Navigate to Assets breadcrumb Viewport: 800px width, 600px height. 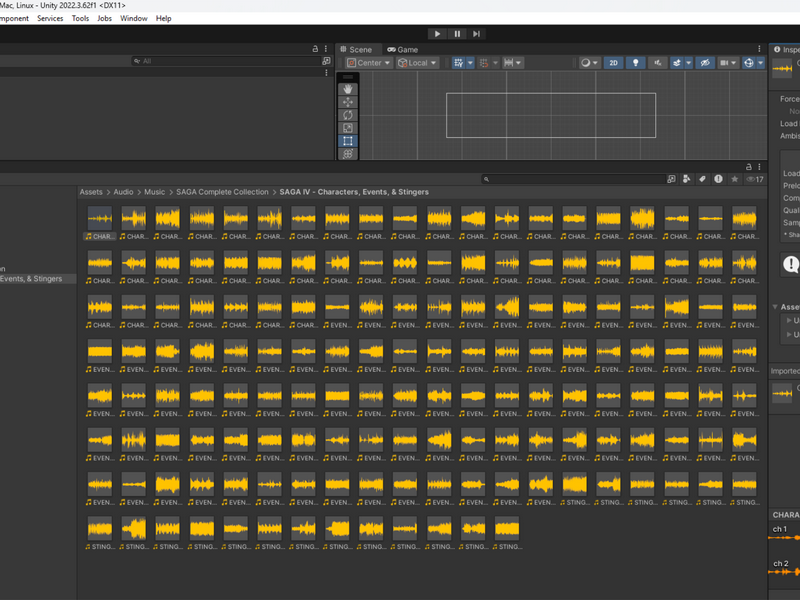[91, 192]
